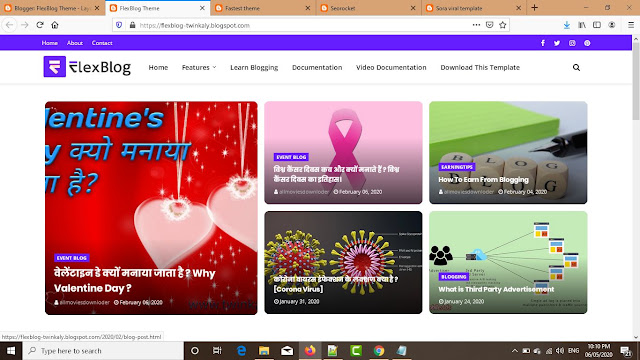The image size is (640, 360).
Task: Click EARNINGTIPS category label
Action: click(457, 167)
